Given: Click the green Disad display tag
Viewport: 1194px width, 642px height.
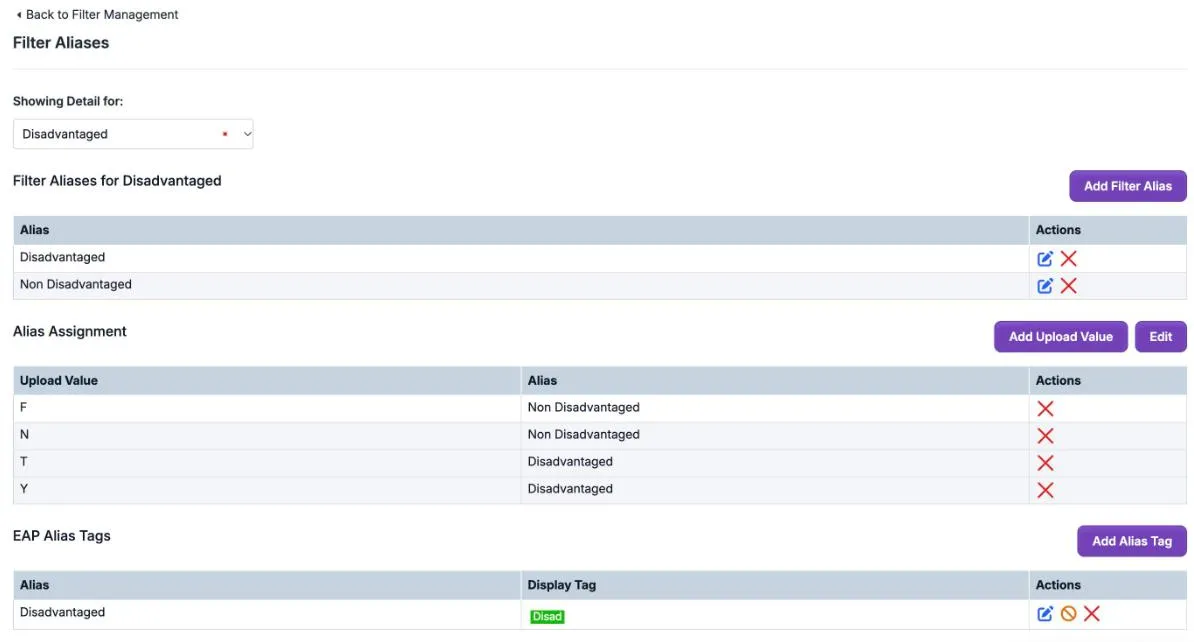Looking at the screenshot, I should tap(548, 617).
